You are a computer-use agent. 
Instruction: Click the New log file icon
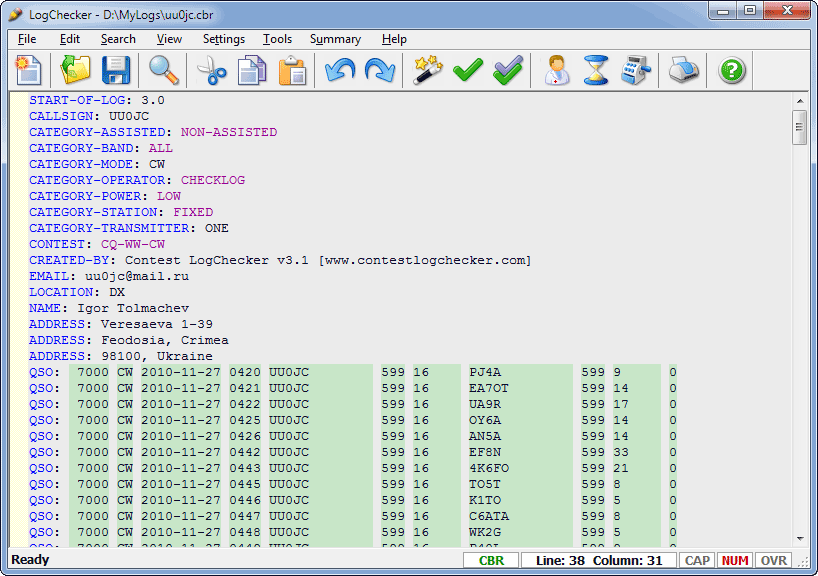(30, 70)
